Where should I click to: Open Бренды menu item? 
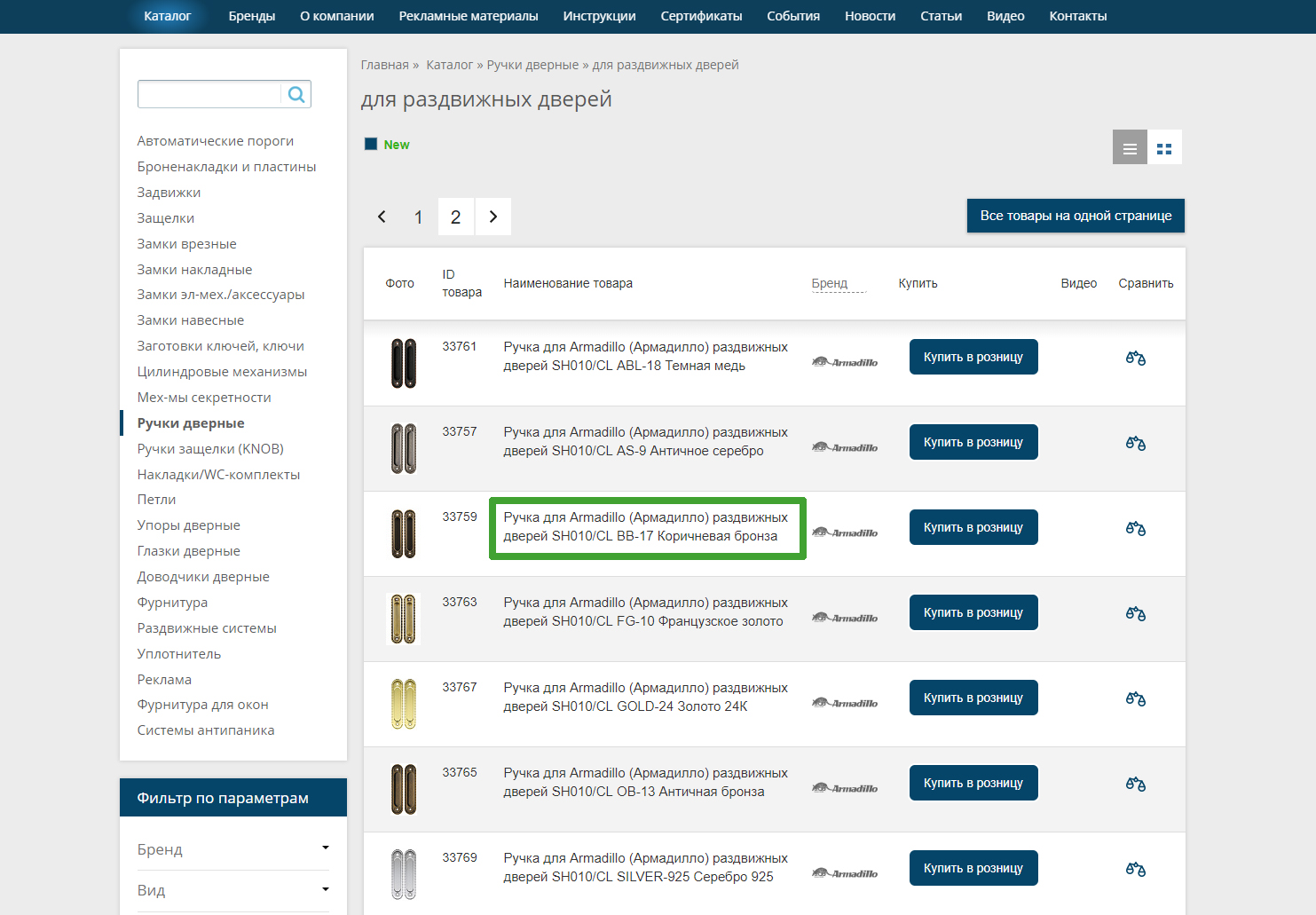point(252,16)
